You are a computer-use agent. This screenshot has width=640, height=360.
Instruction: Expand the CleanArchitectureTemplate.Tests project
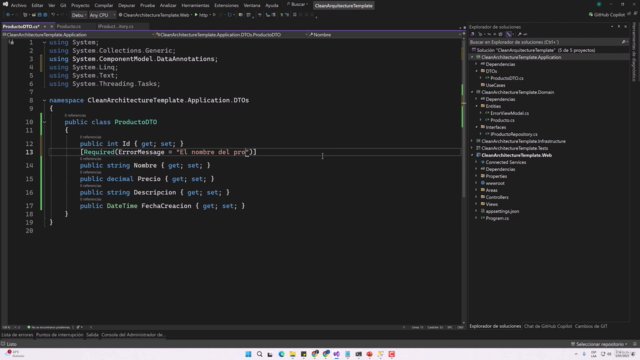472,149
